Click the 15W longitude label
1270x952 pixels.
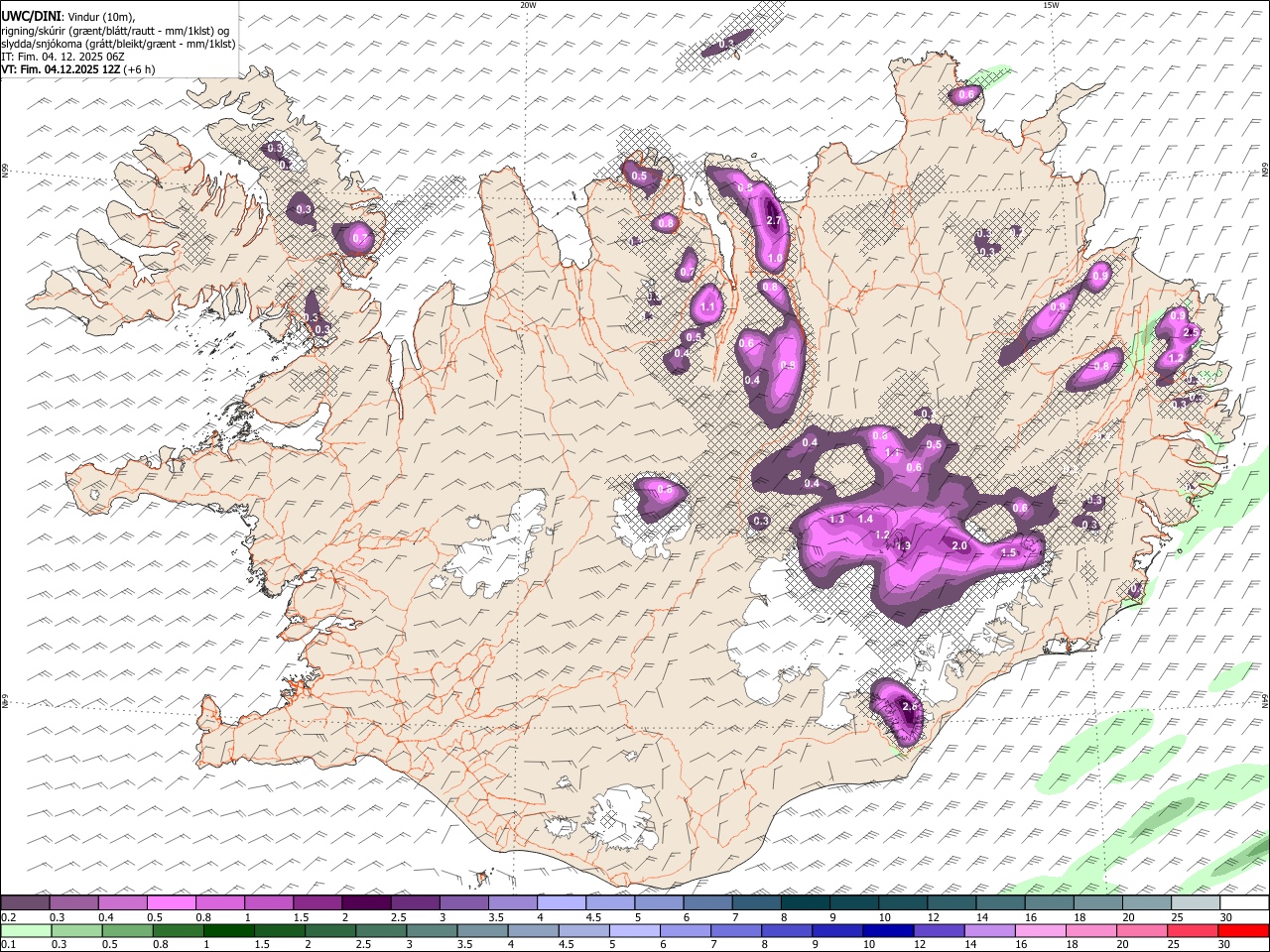tap(1051, 5)
